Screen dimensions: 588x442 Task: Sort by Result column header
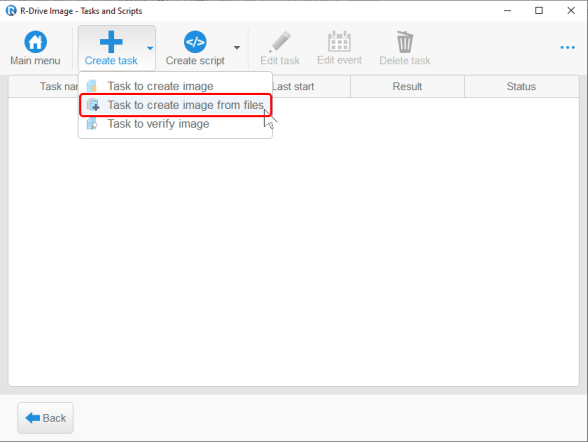pos(407,87)
